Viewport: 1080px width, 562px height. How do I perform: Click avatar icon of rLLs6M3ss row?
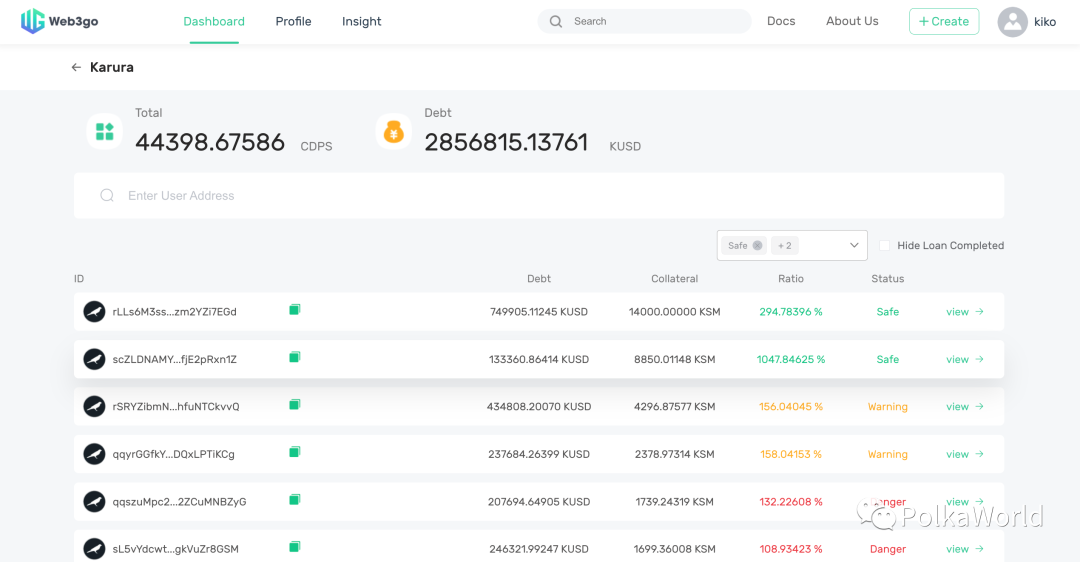(x=94, y=312)
